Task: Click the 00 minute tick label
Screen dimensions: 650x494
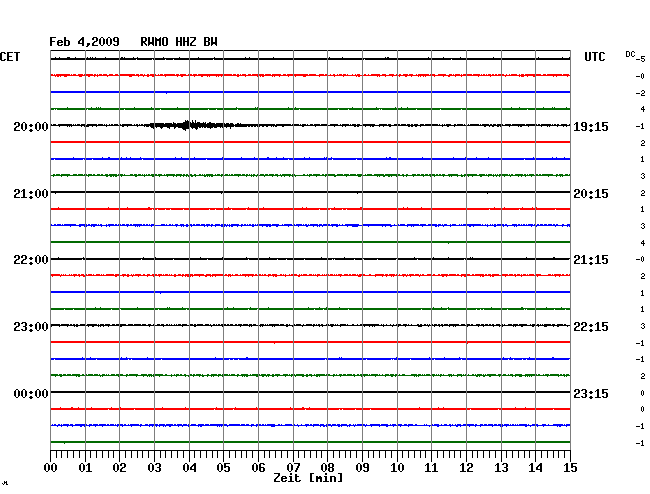Action: 51,467
